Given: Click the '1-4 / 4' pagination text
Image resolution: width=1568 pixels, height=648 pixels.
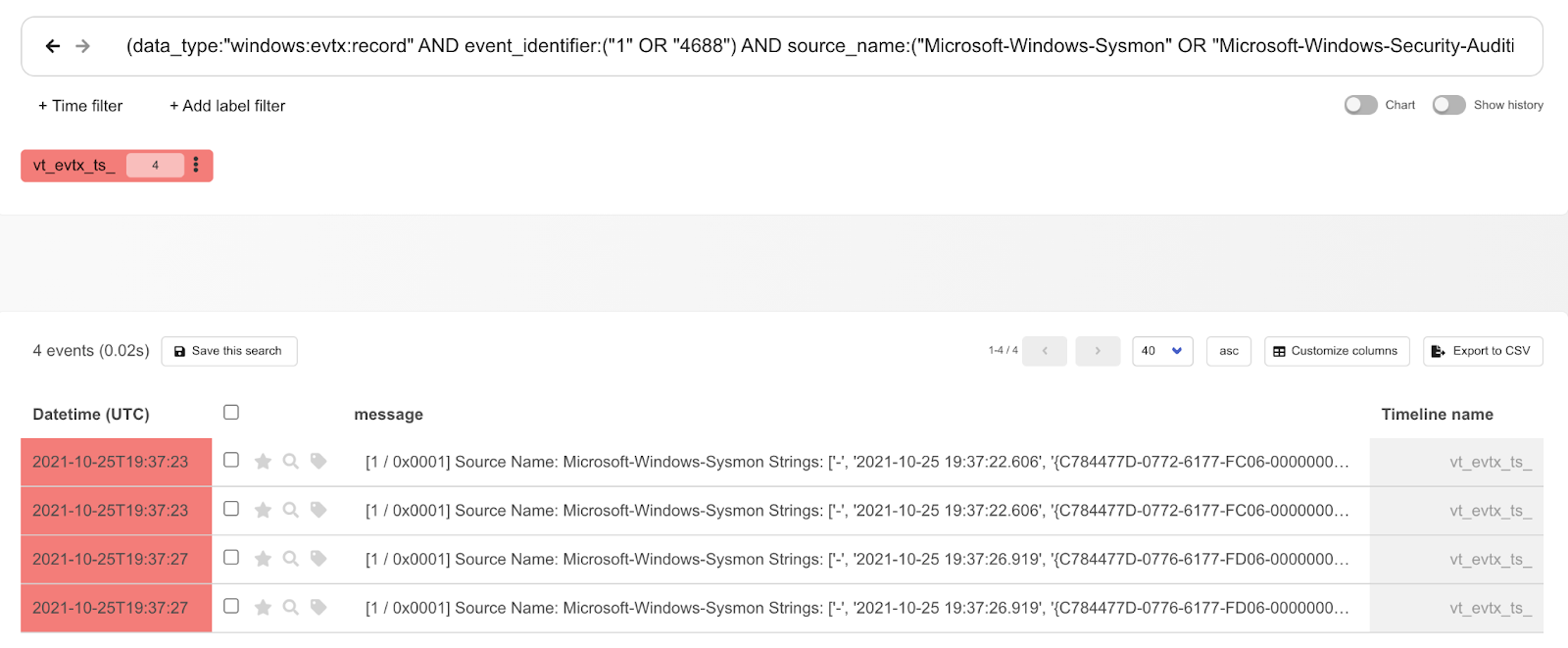Looking at the screenshot, I should click(1003, 350).
